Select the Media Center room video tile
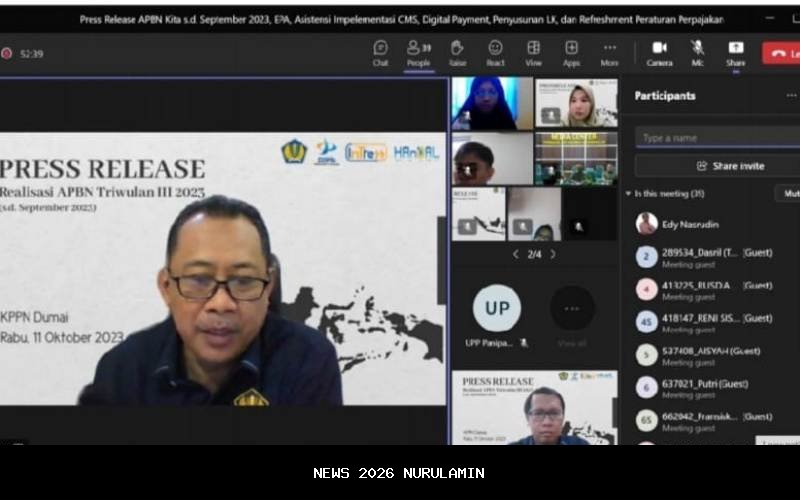This screenshot has height=500, width=800. click(x=576, y=158)
